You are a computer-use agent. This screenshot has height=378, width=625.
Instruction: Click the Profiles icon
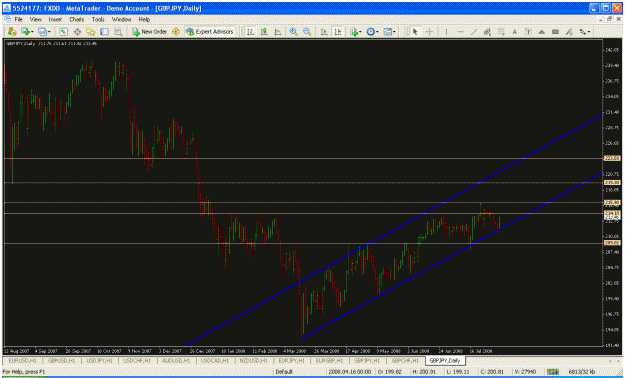[x=42, y=32]
